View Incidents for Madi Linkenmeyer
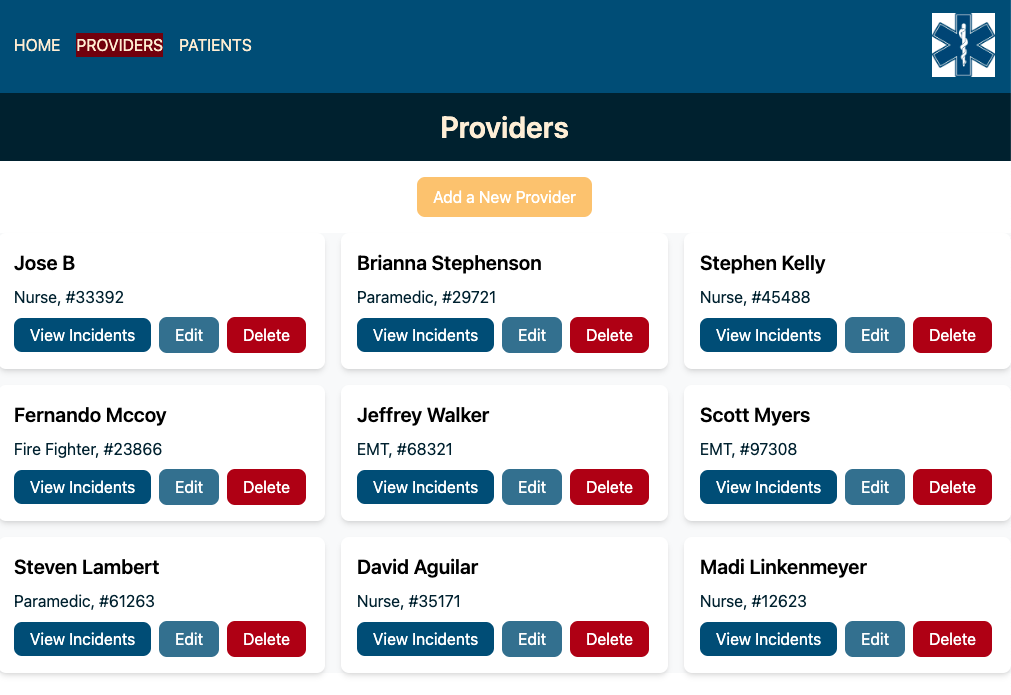The image size is (1011, 695). [768, 639]
